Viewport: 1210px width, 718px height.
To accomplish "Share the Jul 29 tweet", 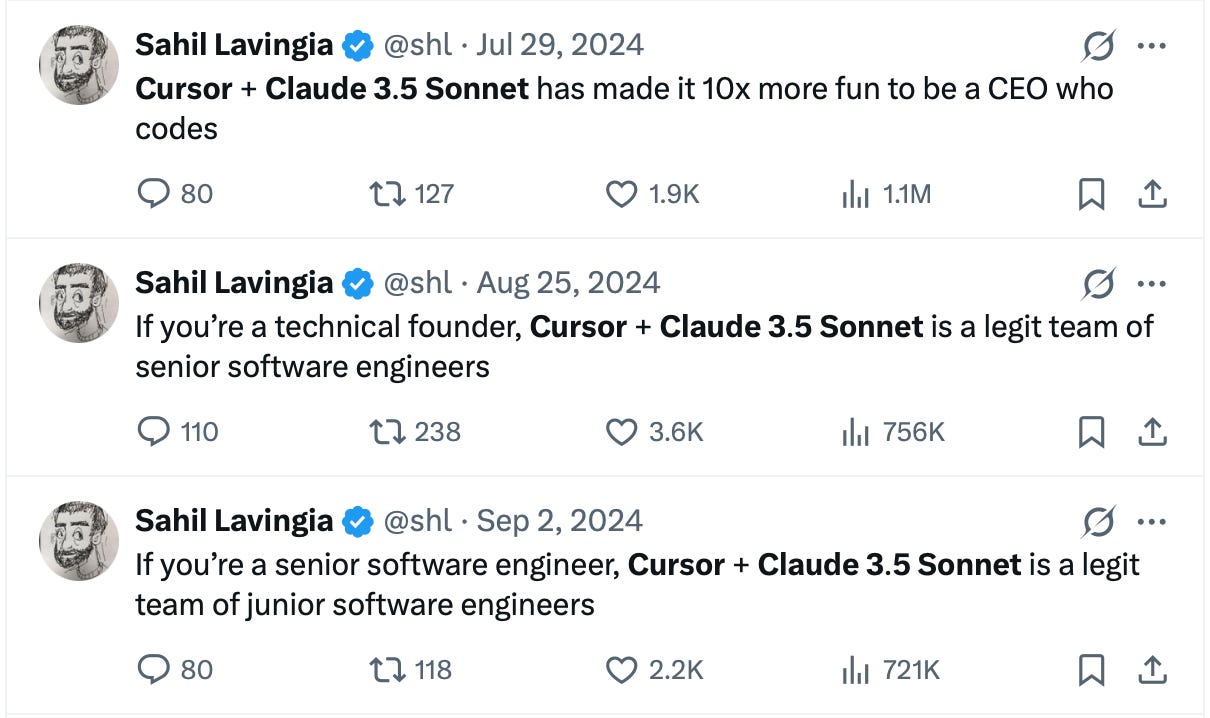I will pyautogui.click(x=1152, y=193).
